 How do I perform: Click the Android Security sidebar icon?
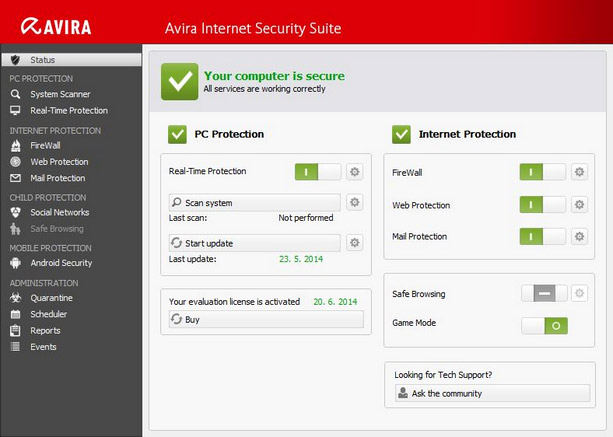click(x=15, y=263)
